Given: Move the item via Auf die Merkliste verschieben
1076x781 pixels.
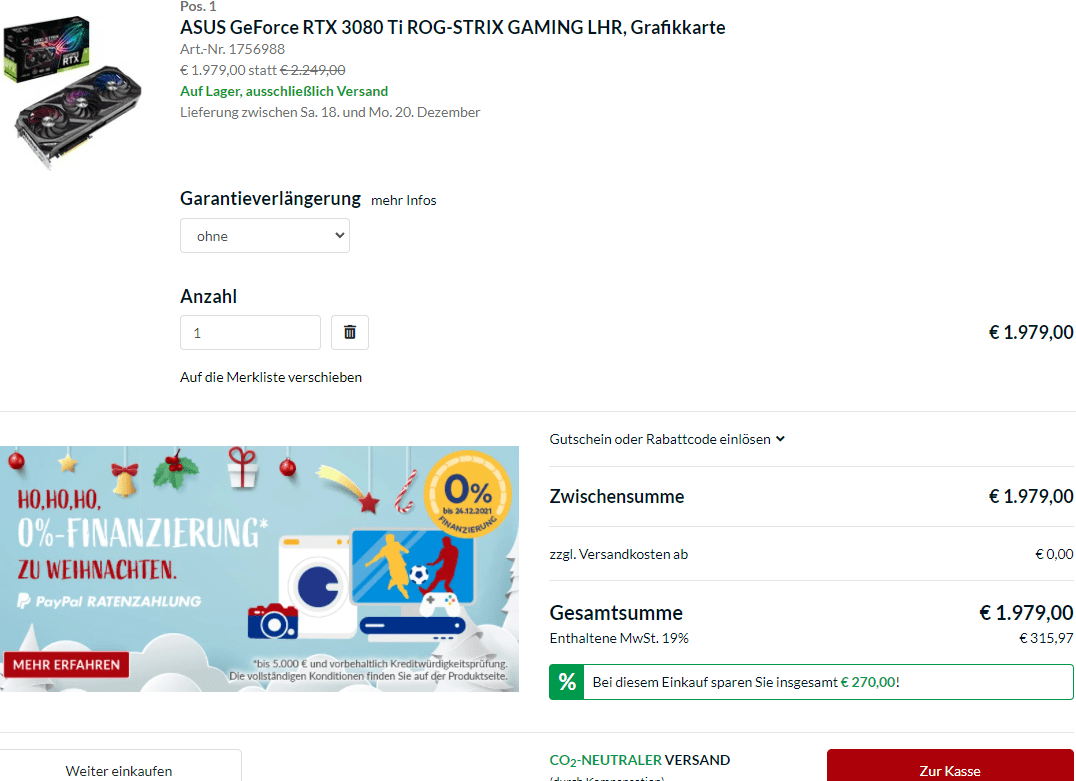Looking at the screenshot, I should (x=270, y=377).
